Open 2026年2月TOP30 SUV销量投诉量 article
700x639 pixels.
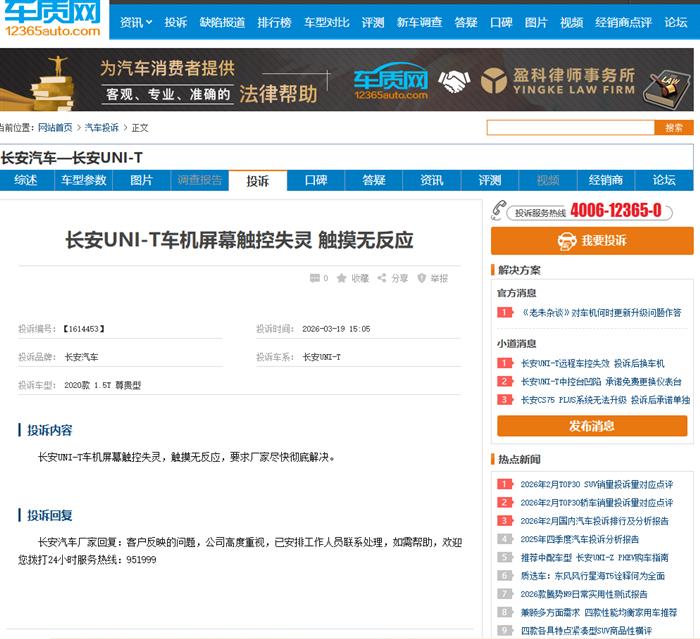(x=596, y=485)
